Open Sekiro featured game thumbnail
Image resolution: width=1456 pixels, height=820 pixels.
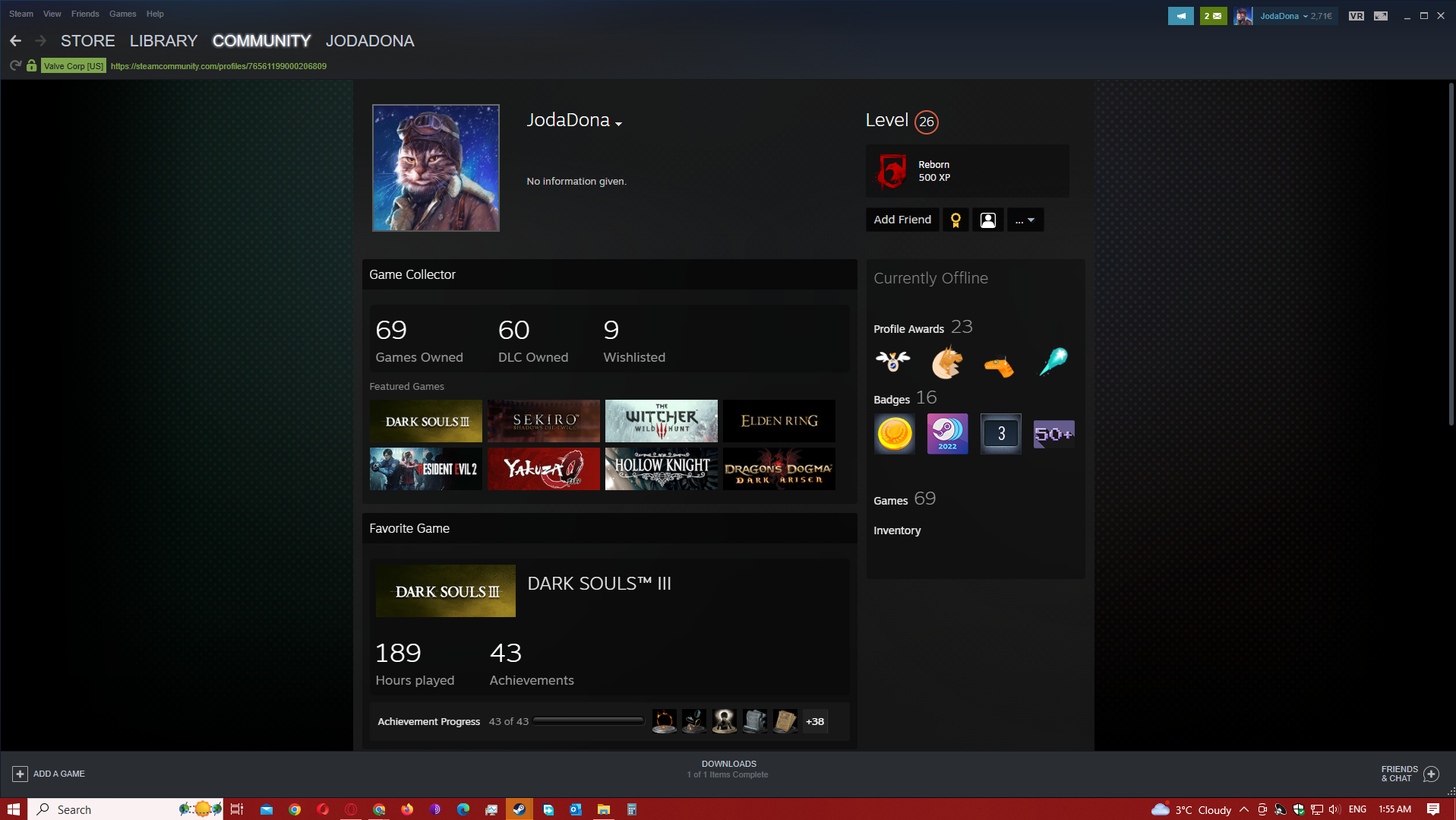(544, 421)
